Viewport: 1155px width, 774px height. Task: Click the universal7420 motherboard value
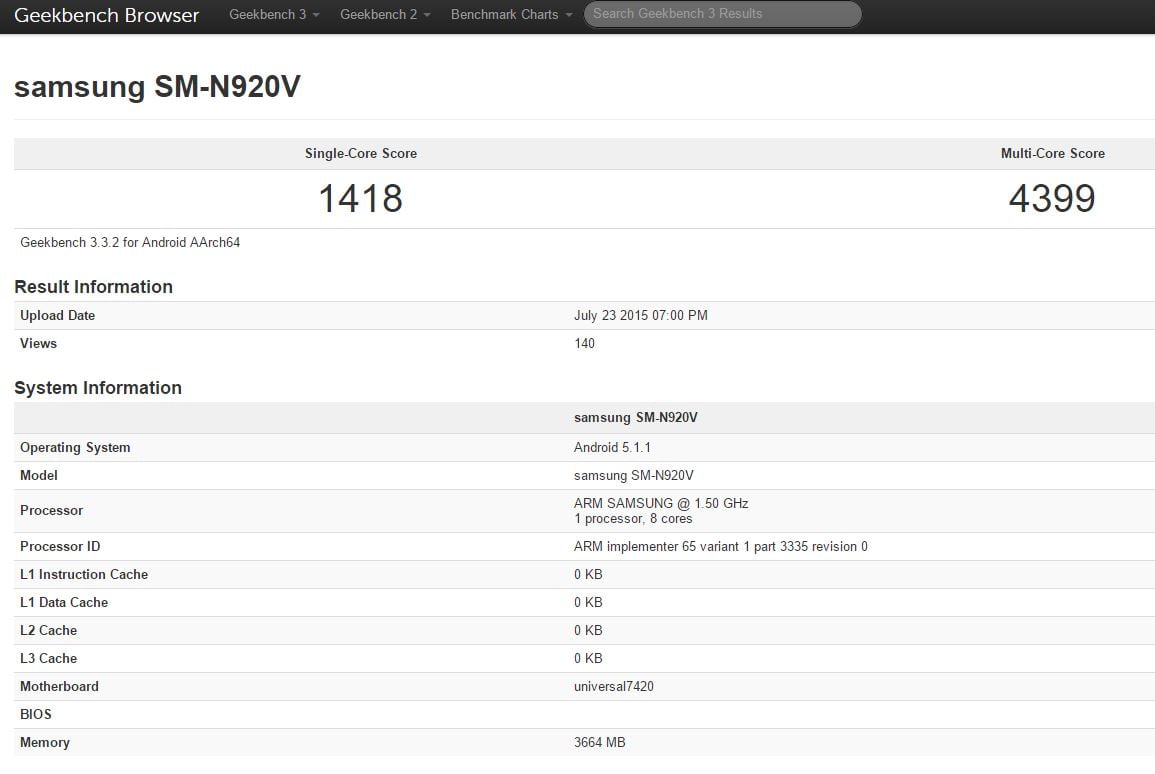[613, 687]
